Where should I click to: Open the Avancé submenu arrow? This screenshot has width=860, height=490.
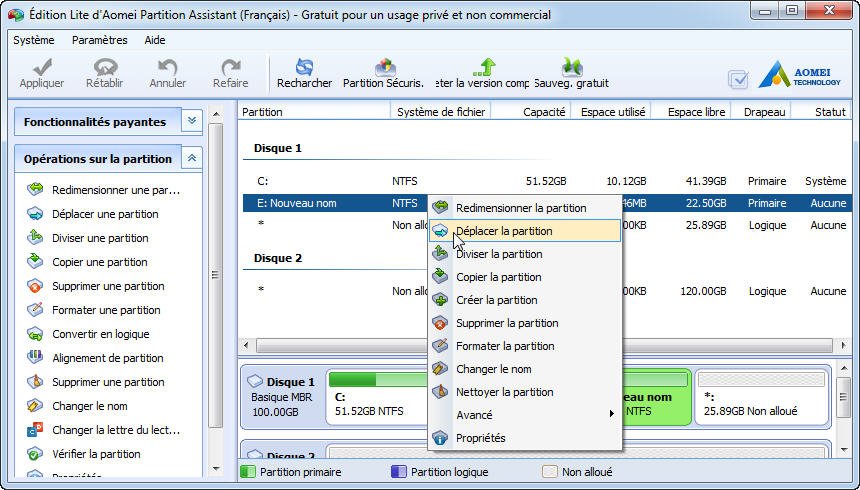(612, 414)
